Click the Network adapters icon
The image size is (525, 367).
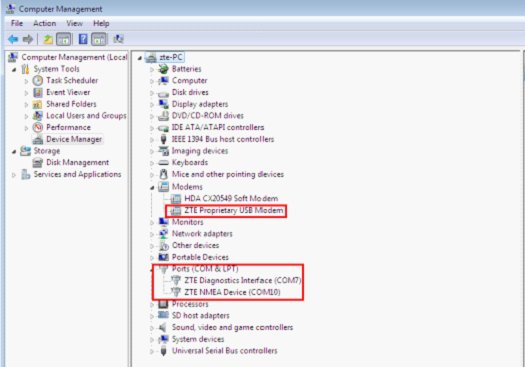click(x=163, y=234)
